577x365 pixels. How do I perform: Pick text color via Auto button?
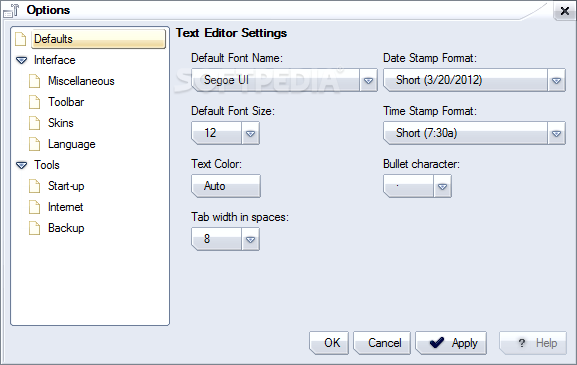226,186
